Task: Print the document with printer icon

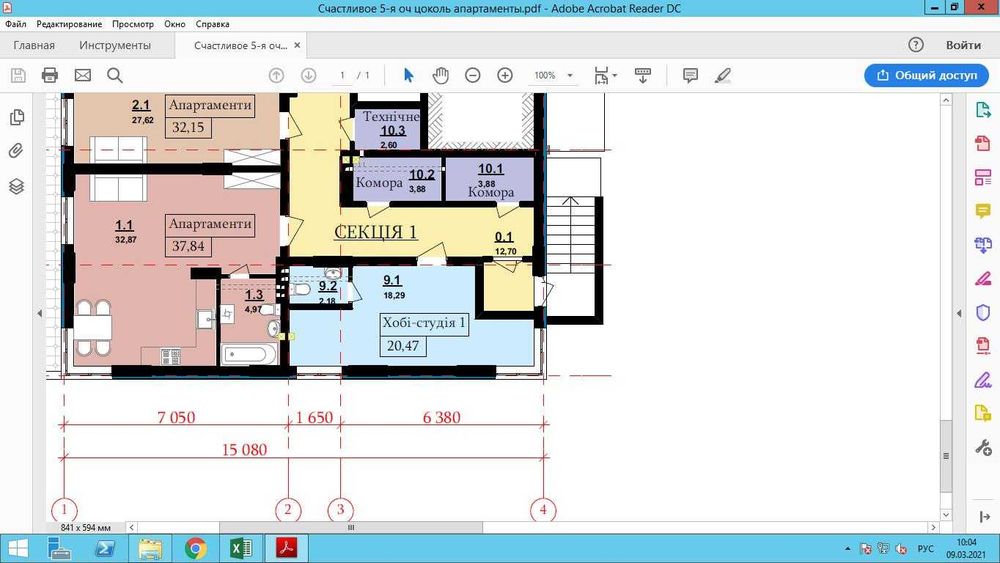Action: (50, 75)
